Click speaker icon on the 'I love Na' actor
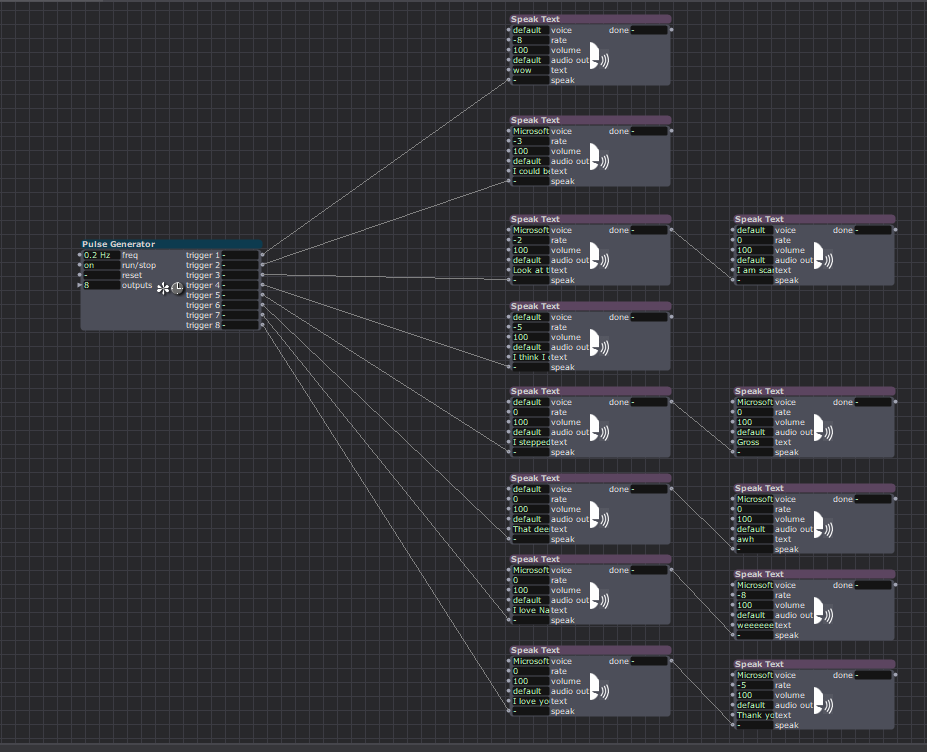This screenshot has width=927, height=752. [x=597, y=599]
